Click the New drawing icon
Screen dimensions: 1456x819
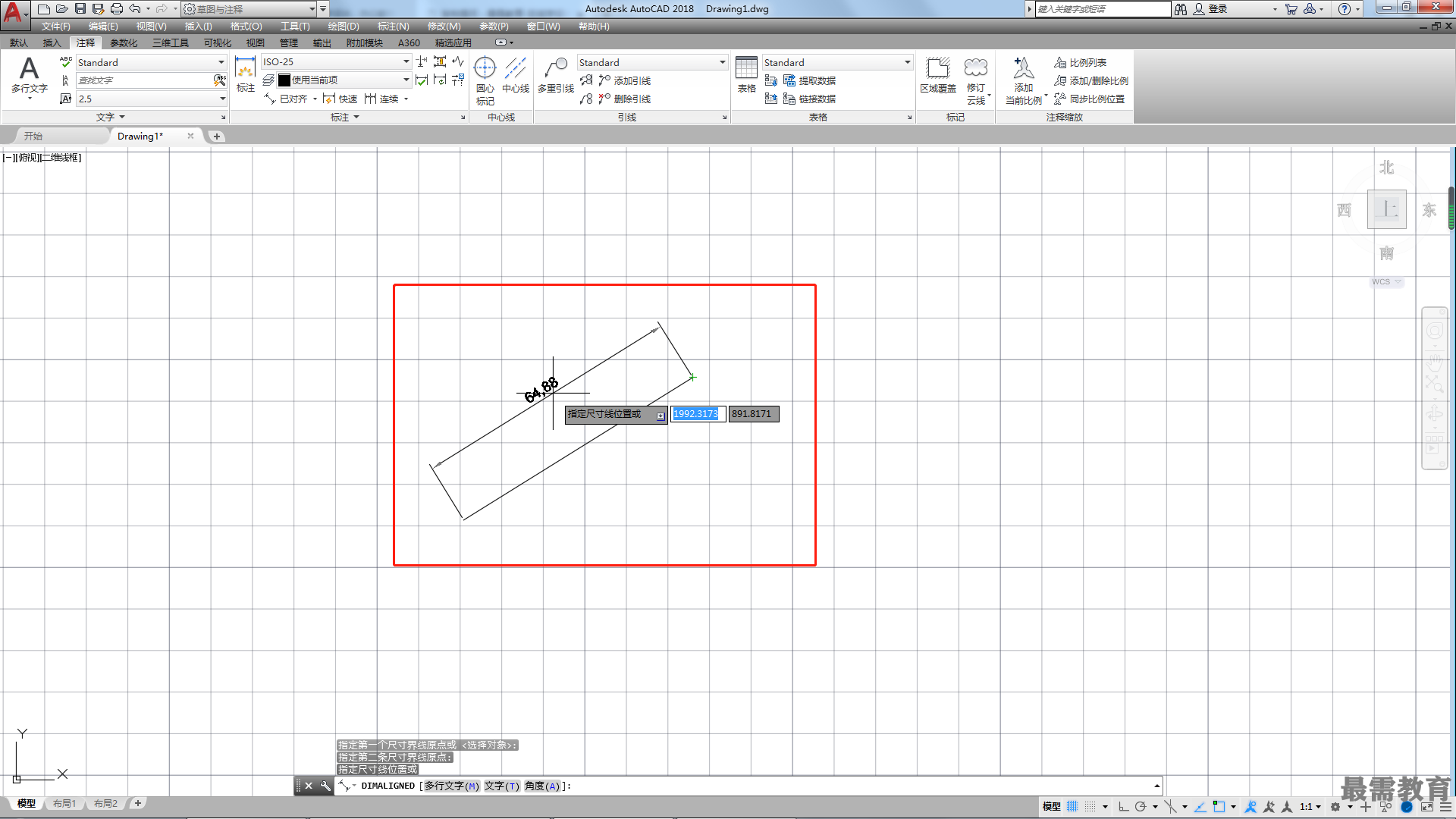point(44,9)
